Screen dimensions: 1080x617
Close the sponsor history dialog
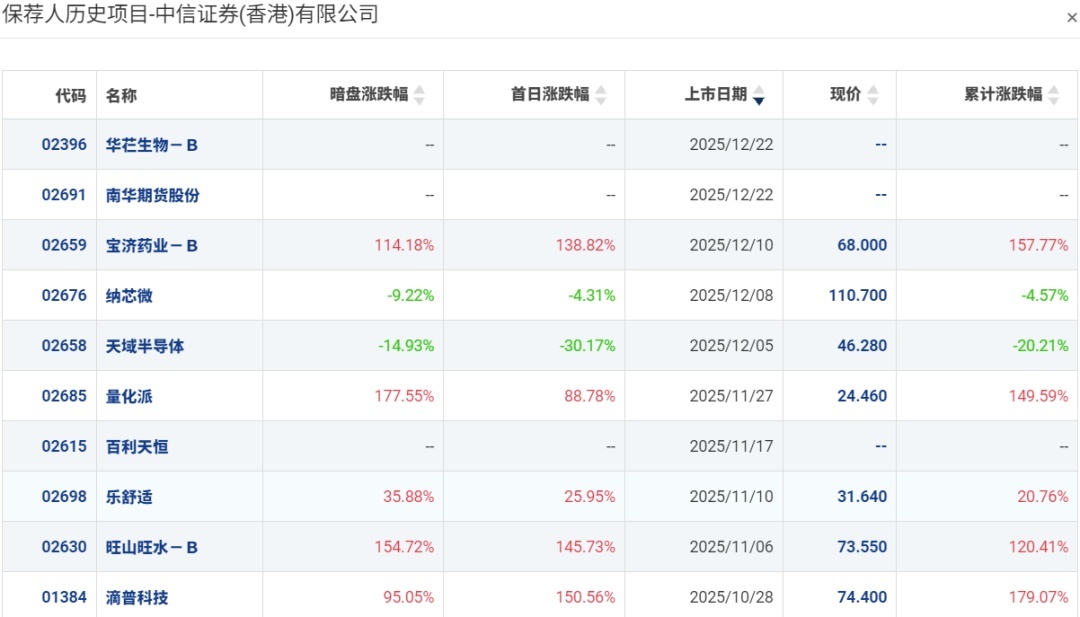pos(1072,18)
